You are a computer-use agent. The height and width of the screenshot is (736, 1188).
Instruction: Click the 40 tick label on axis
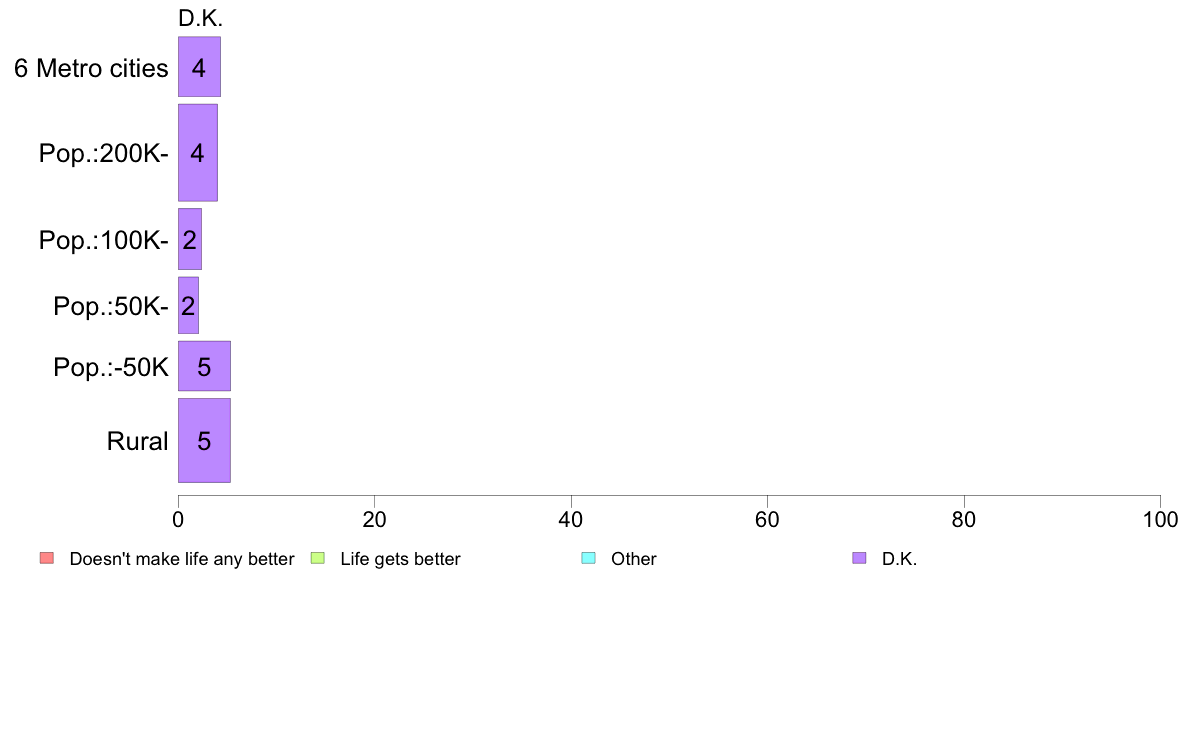click(x=571, y=519)
